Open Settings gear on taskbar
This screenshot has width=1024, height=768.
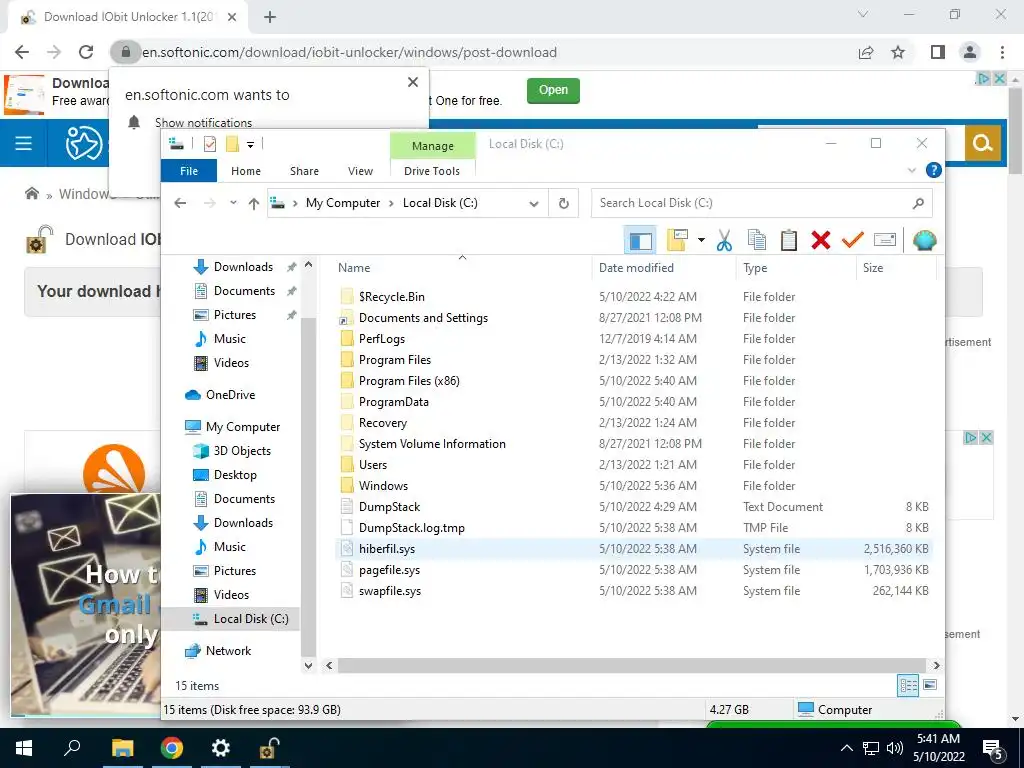tap(221, 748)
